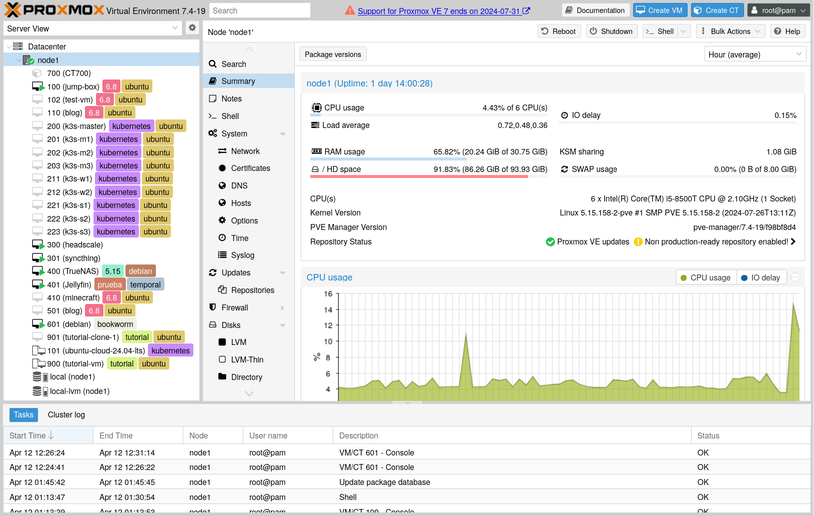Click template icon for 900 (tutorial-vm)
Image resolution: width=814 pixels, height=516 pixels.
[39, 363]
